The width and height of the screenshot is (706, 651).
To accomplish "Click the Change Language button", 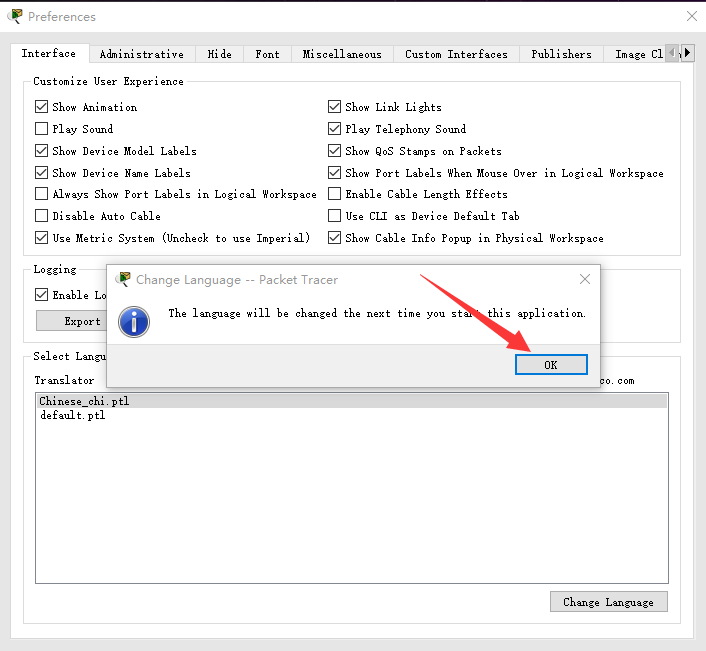I will [x=609, y=602].
